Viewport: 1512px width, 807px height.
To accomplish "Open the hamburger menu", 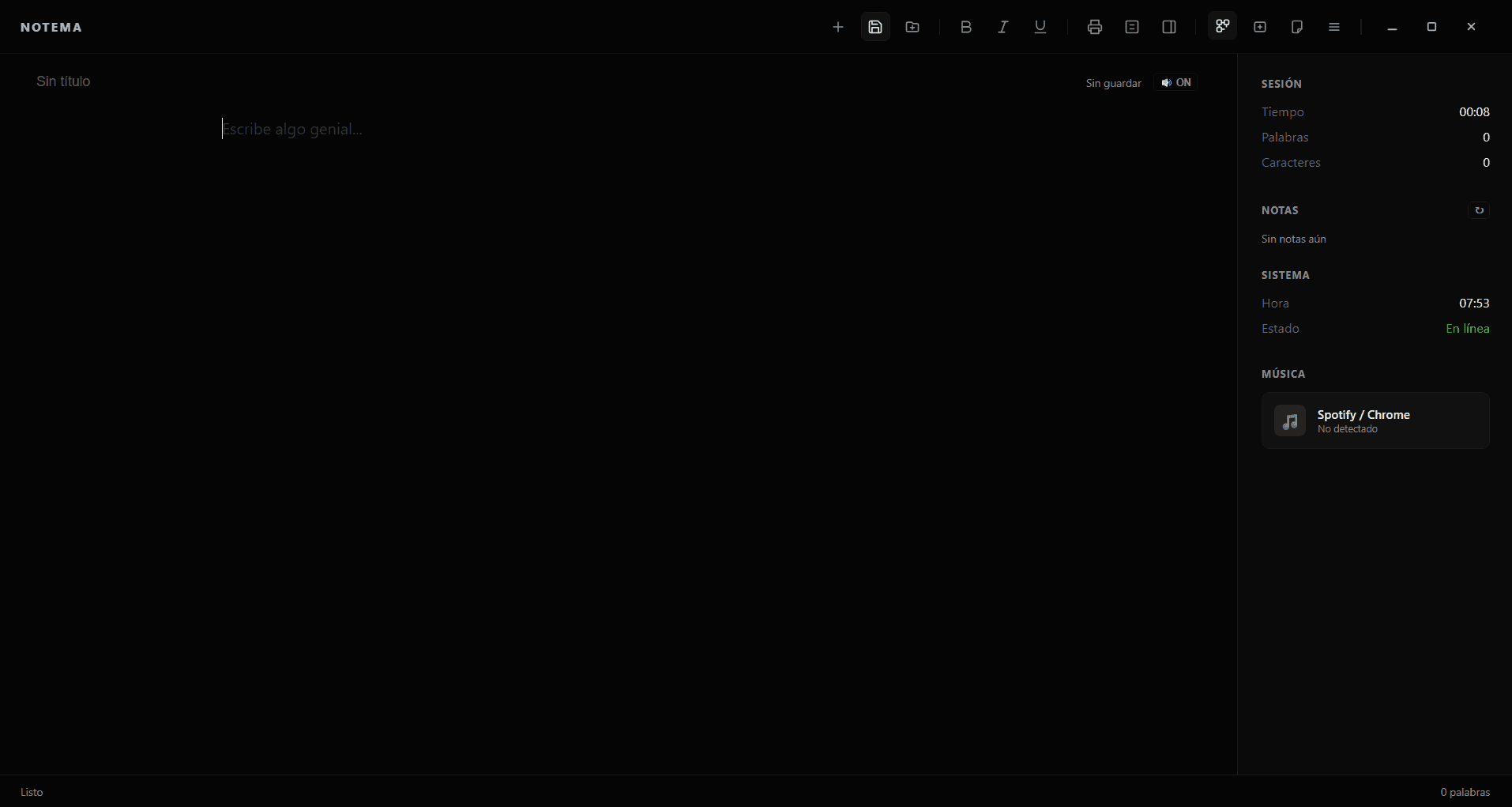I will point(1334,26).
